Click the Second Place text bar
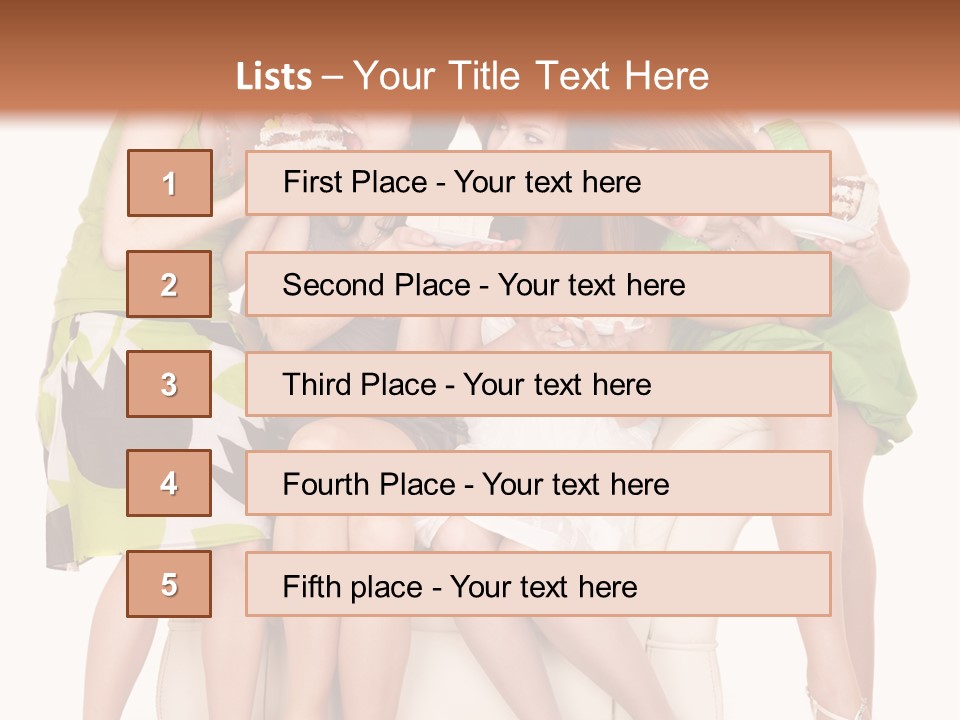Screen dimensions: 960x720 538,284
